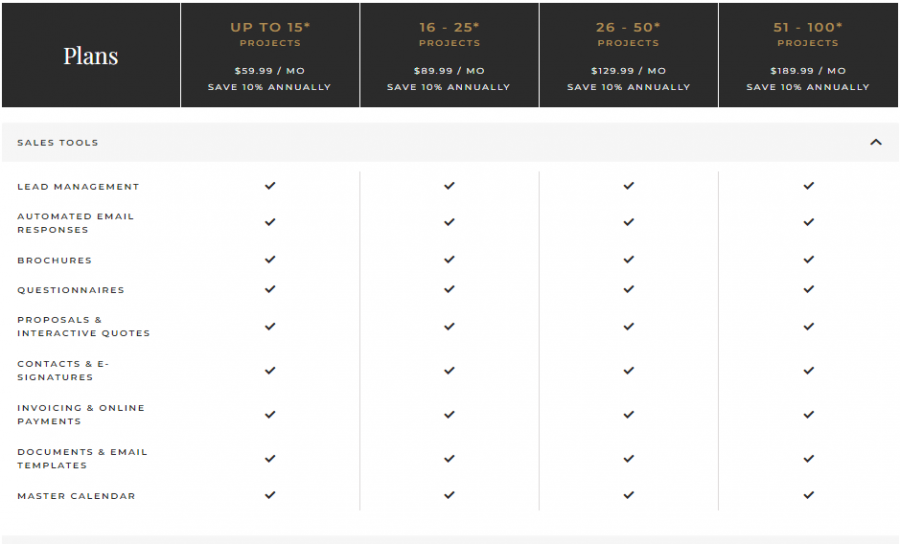This screenshot has width=900, height=544.
Task: Click Contacts & E-Signatures checkmark, 16 - 25 column
Action: tap(449, 371)
